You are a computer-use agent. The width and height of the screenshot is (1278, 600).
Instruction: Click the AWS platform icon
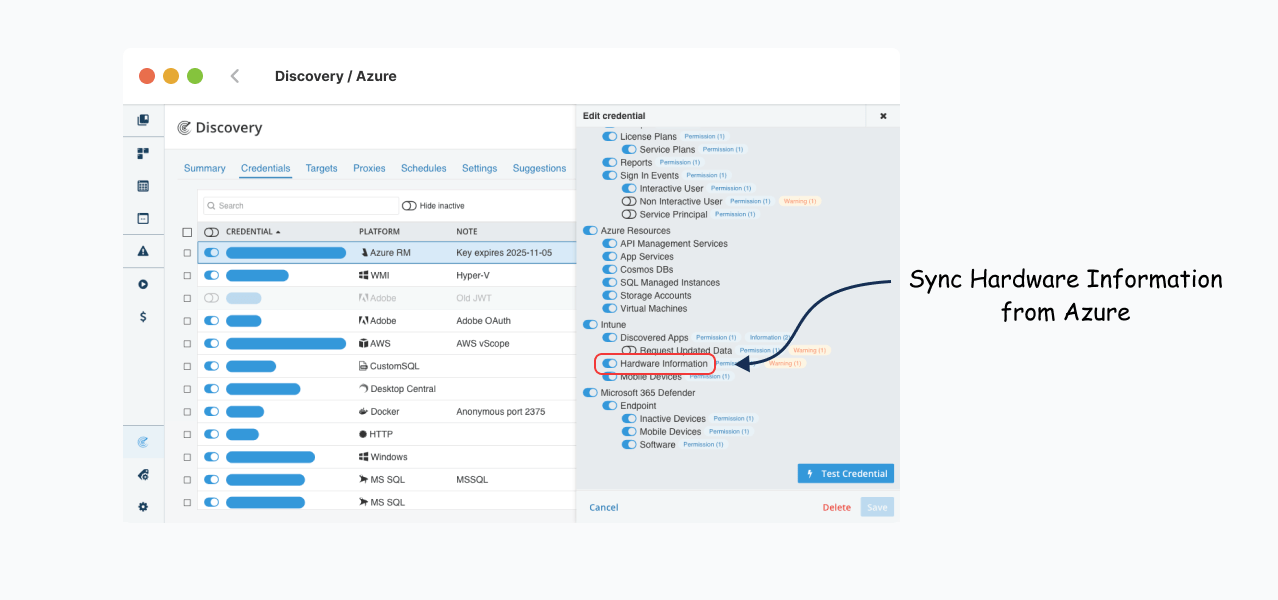(364, 343)
